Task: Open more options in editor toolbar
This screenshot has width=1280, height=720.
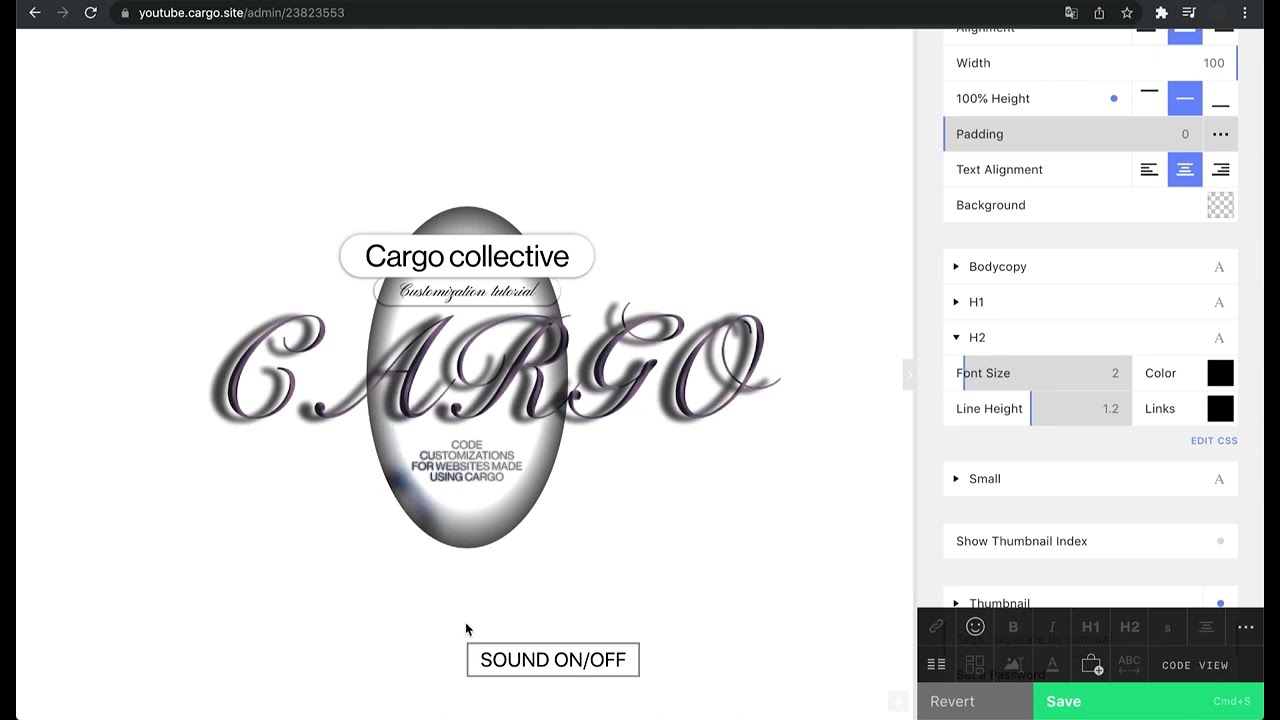Action: coord(1245,627)
